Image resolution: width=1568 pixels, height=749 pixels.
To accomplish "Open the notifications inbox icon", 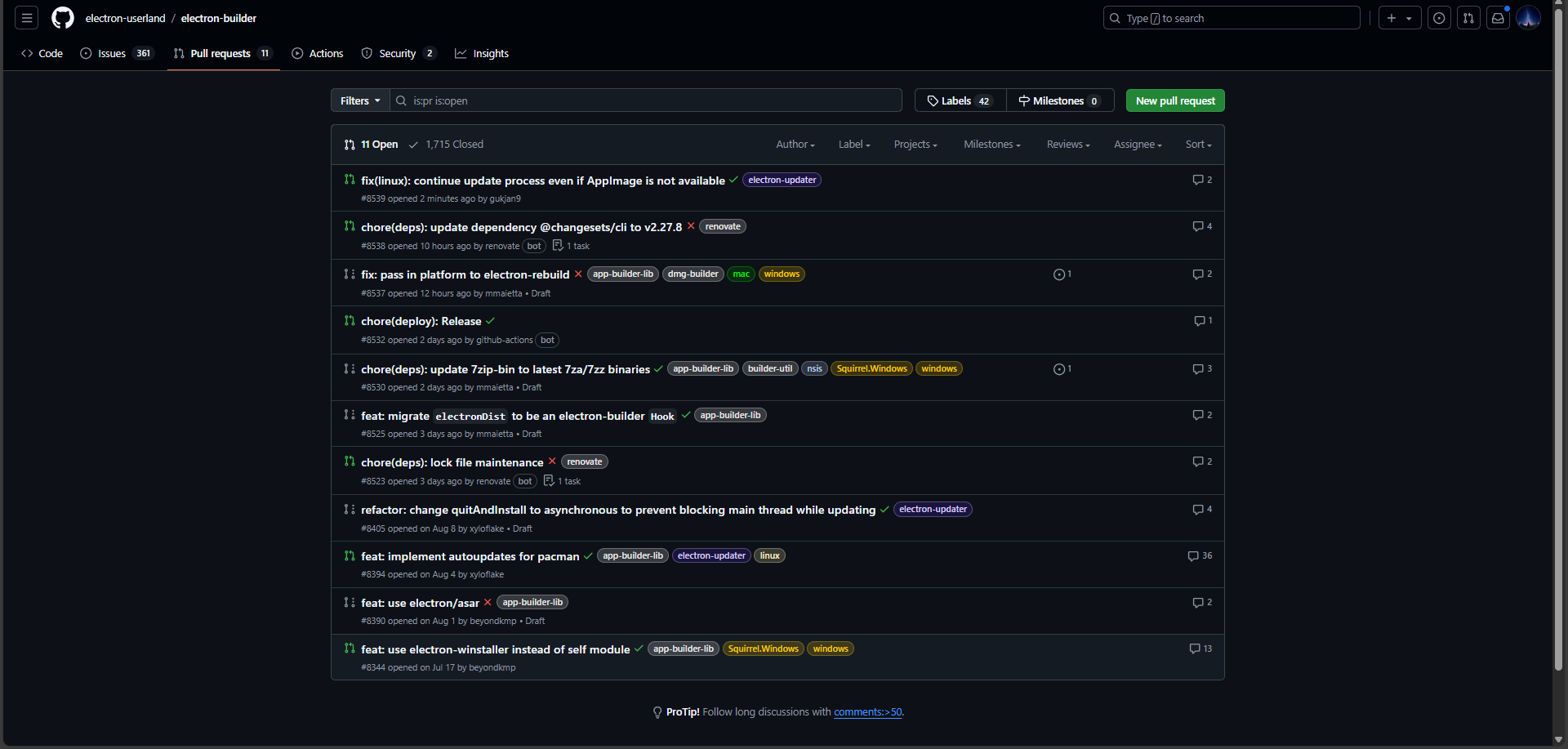I will pos(1498,18).
